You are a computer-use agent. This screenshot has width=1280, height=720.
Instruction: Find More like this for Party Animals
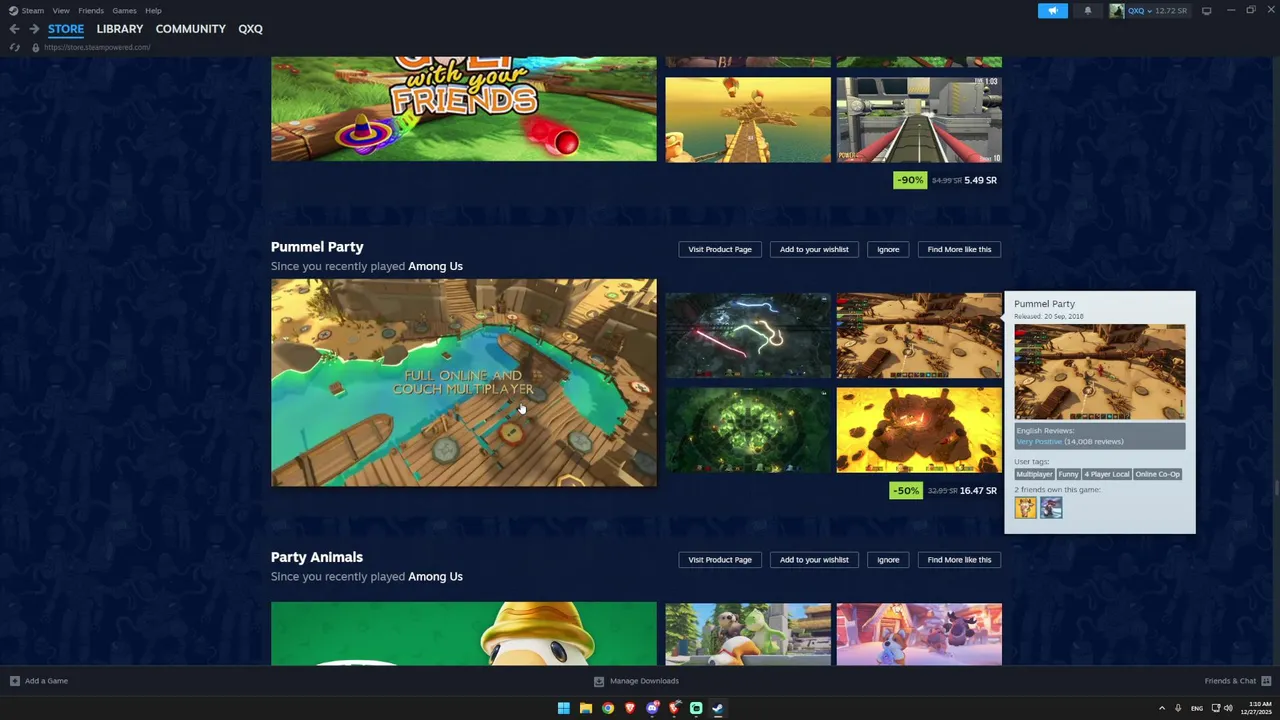pos(959,559)
